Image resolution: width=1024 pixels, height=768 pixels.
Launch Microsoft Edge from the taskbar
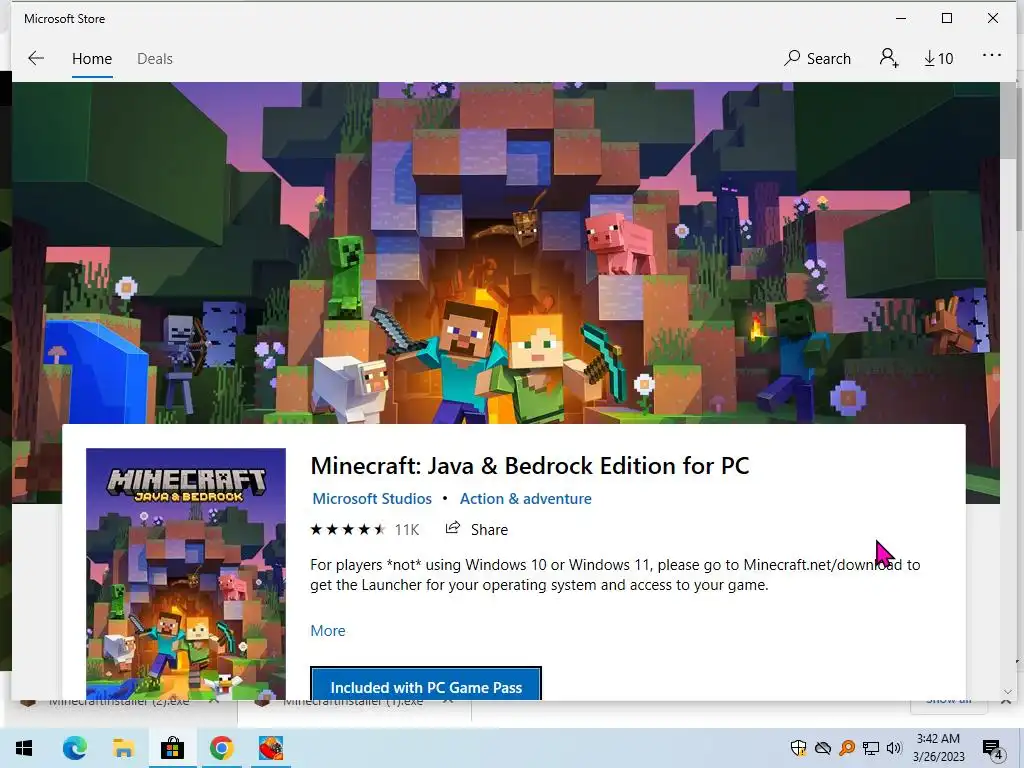74,748
